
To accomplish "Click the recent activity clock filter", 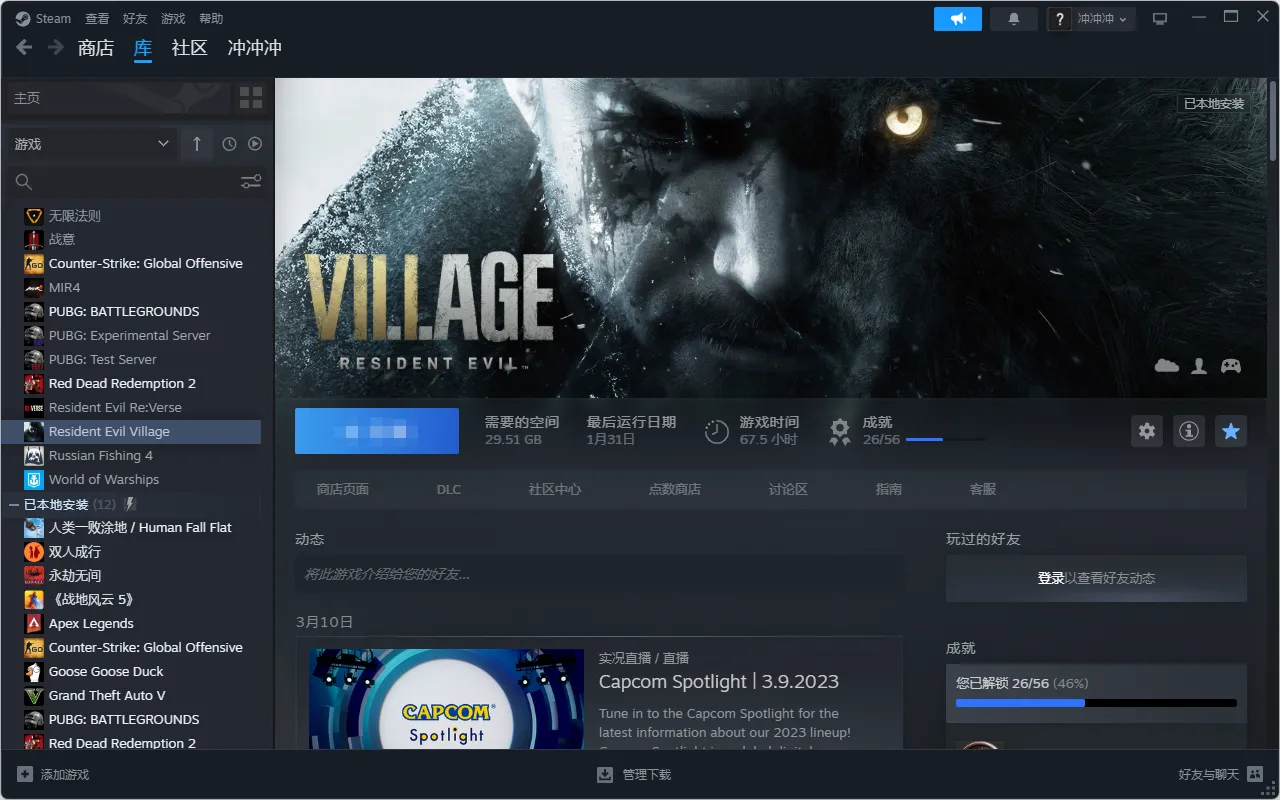I will pyautogui.click(x=229, y=144).
